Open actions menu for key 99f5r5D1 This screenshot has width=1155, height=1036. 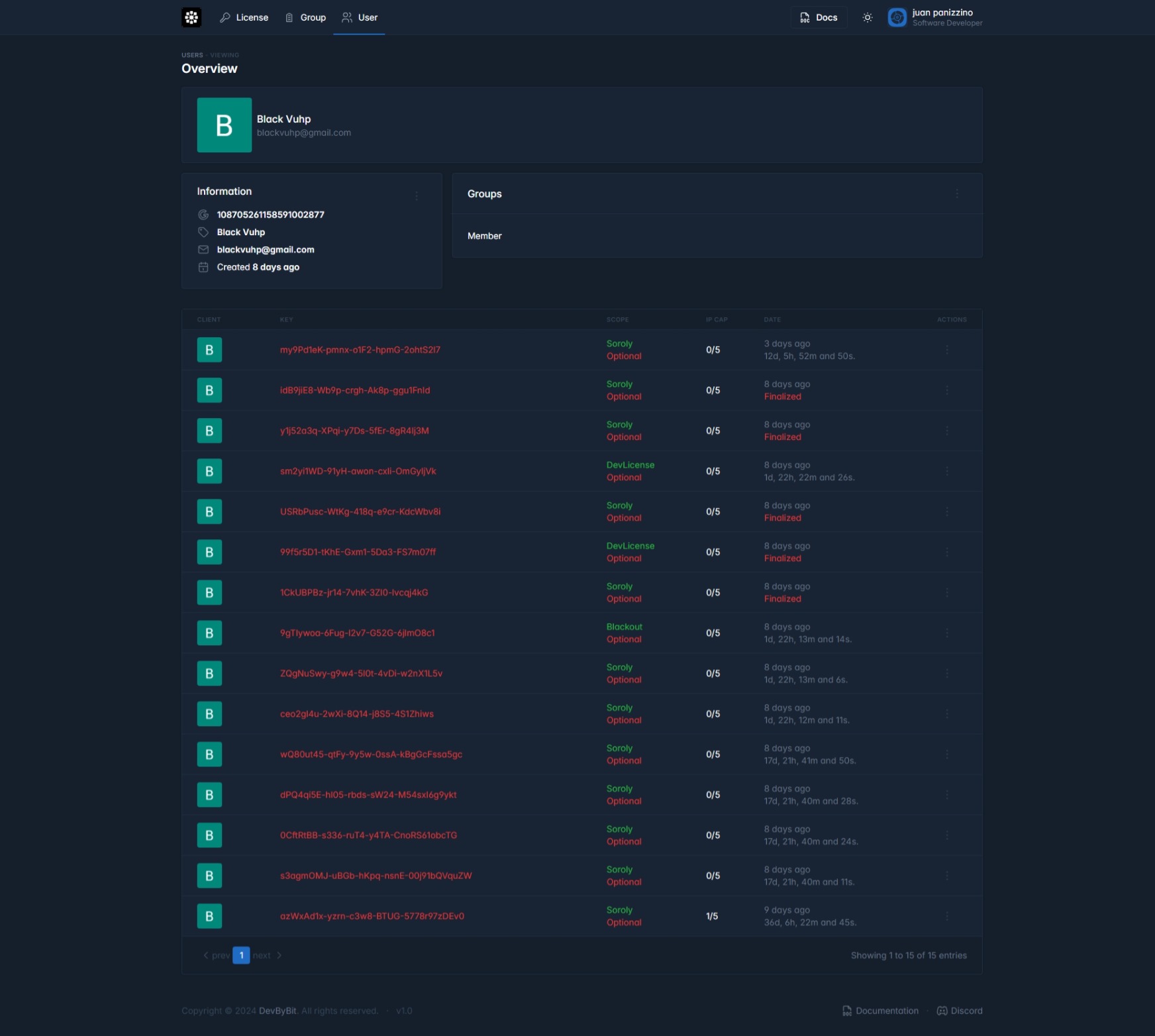[947, 552]
